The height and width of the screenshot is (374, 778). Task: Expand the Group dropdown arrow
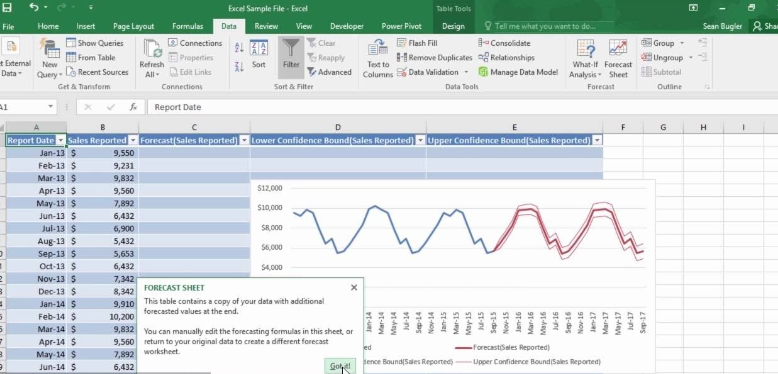click(x=681, y=43)
